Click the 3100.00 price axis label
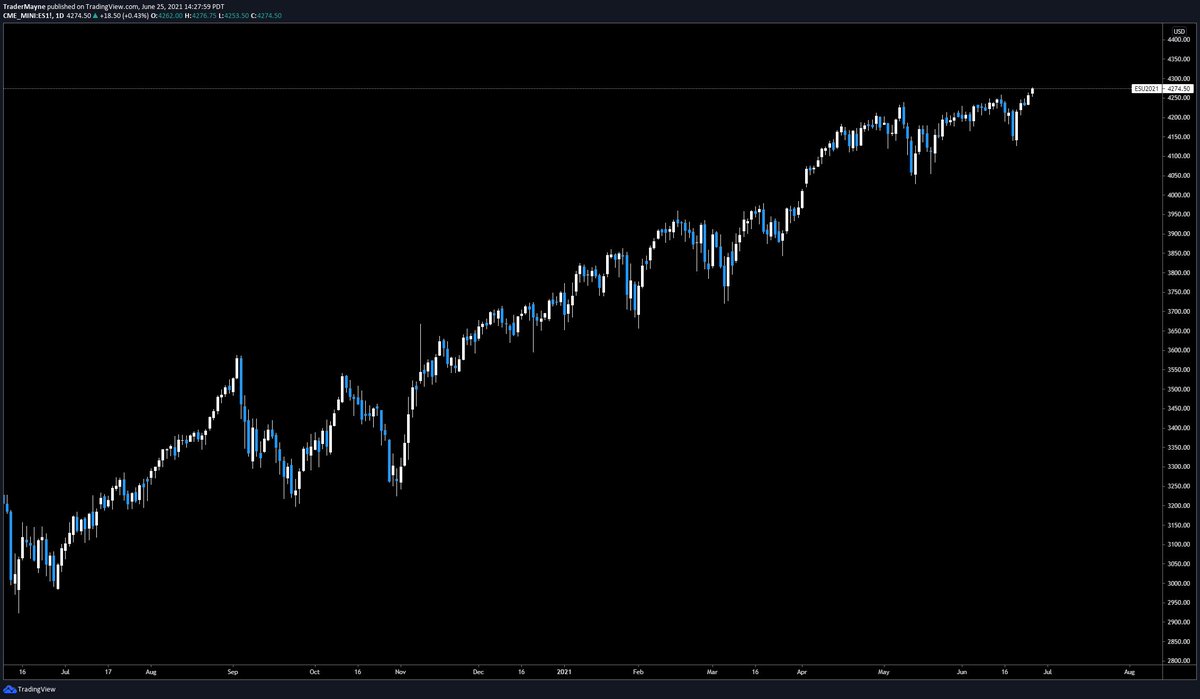This screenshot has width=1200, height=699. tap(1178, 544)
